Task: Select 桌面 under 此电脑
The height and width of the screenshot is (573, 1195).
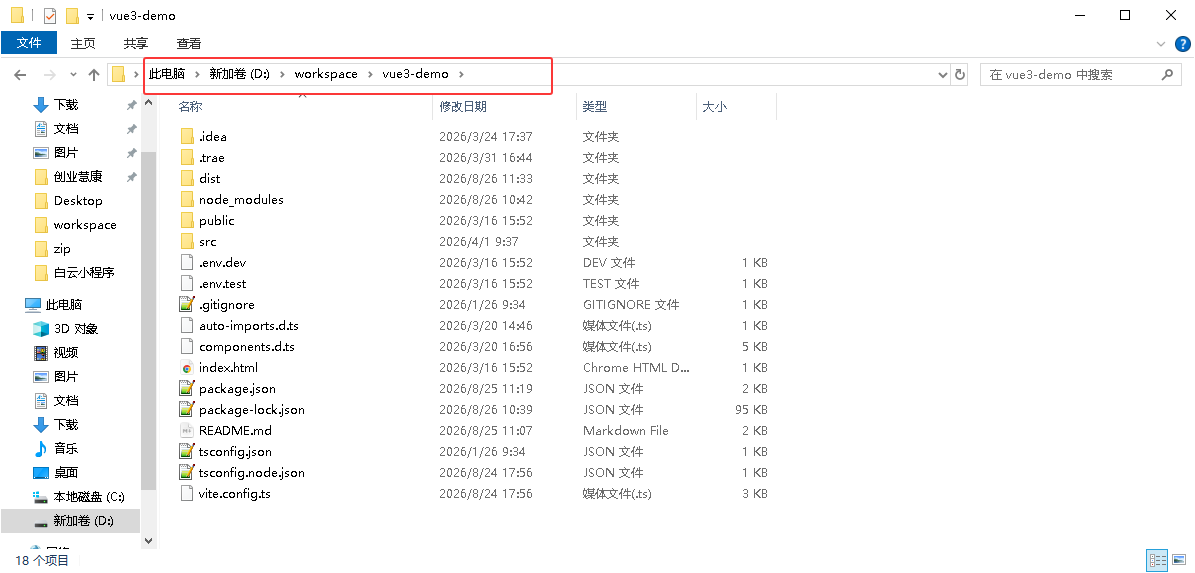Action: [x=66, y=472]
